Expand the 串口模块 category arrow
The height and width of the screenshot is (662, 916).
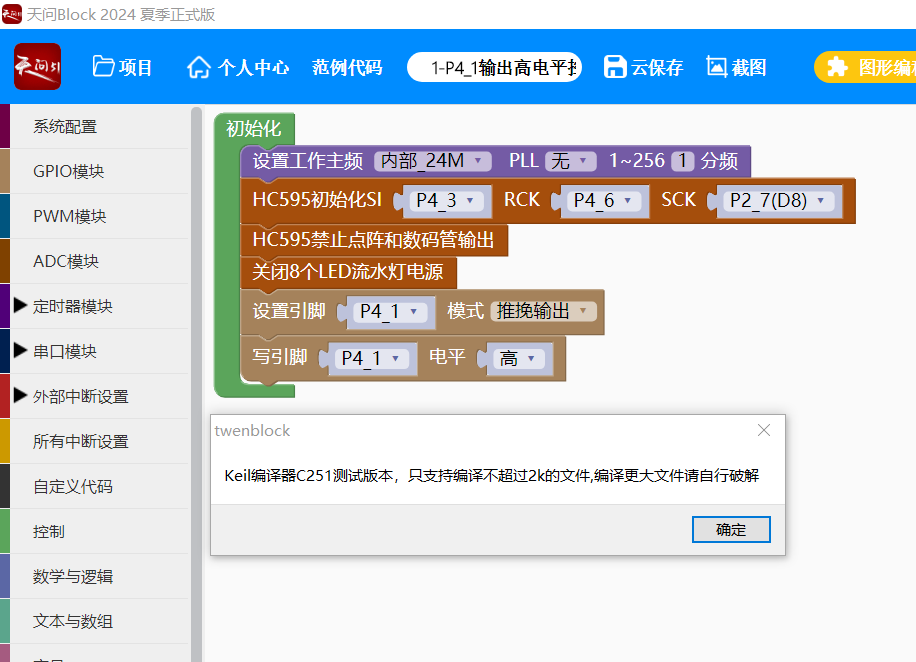click(20, 350)
